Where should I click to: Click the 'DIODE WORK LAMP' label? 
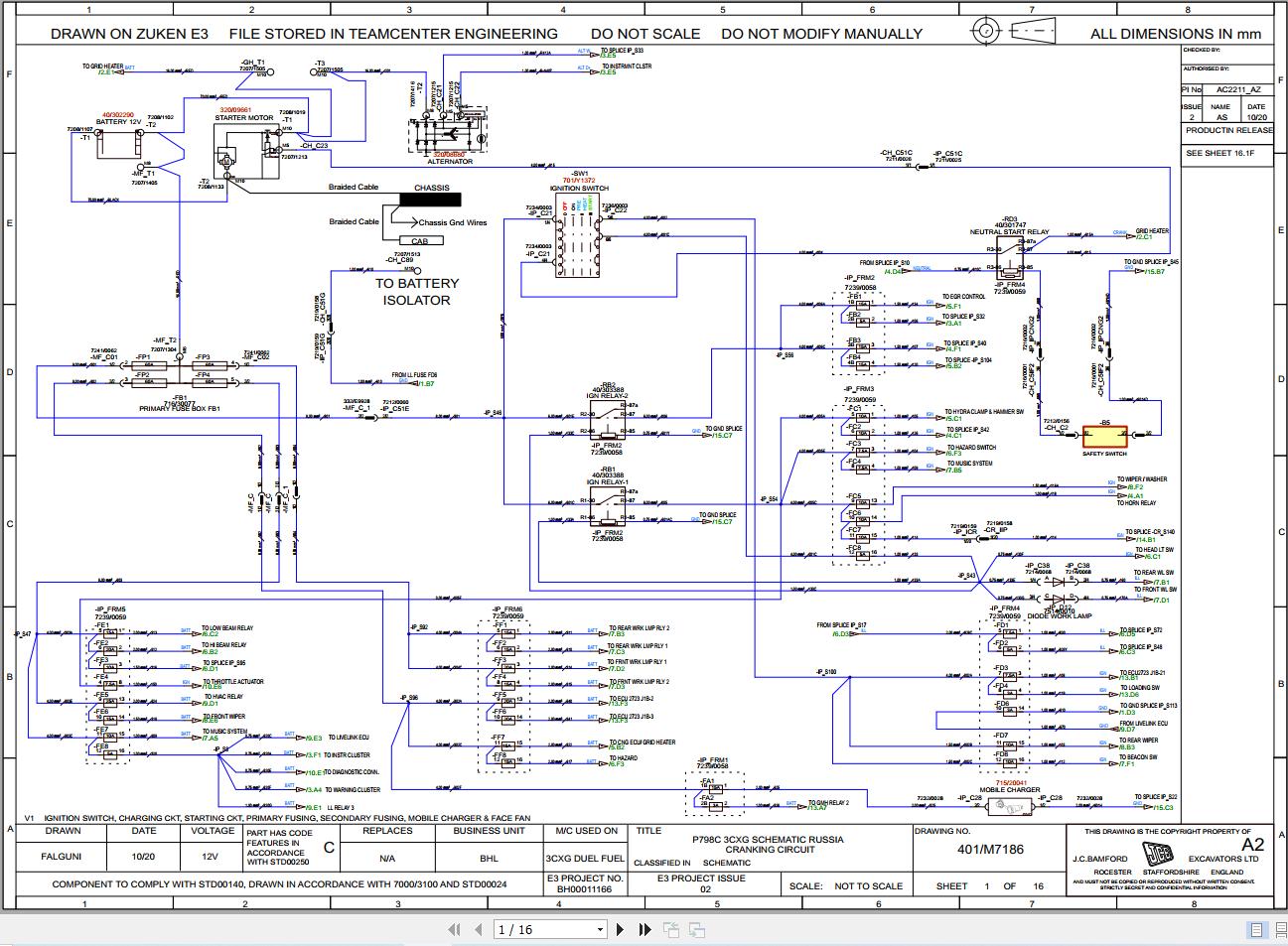coord(1059,616)
